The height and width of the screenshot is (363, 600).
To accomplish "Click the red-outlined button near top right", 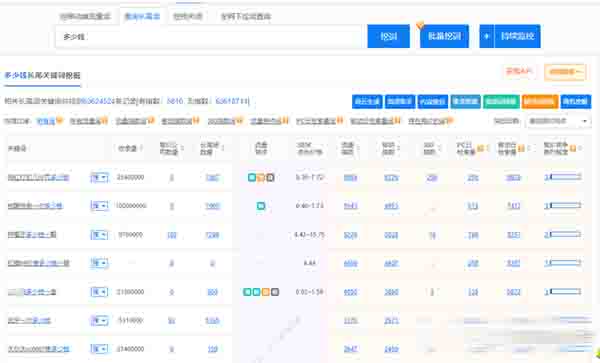I will tap(519, 72).
